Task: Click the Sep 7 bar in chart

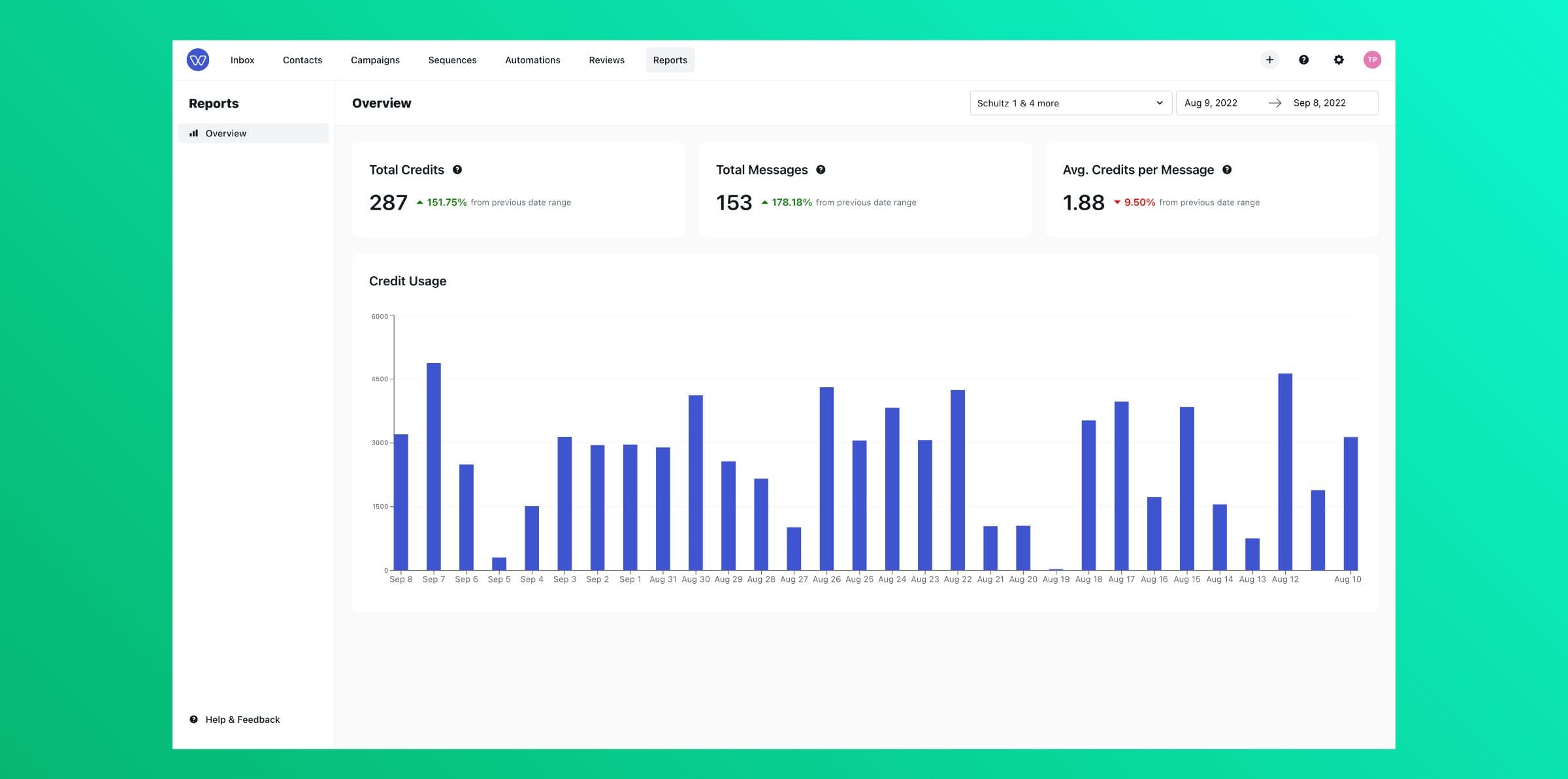Action: point(434,466)
